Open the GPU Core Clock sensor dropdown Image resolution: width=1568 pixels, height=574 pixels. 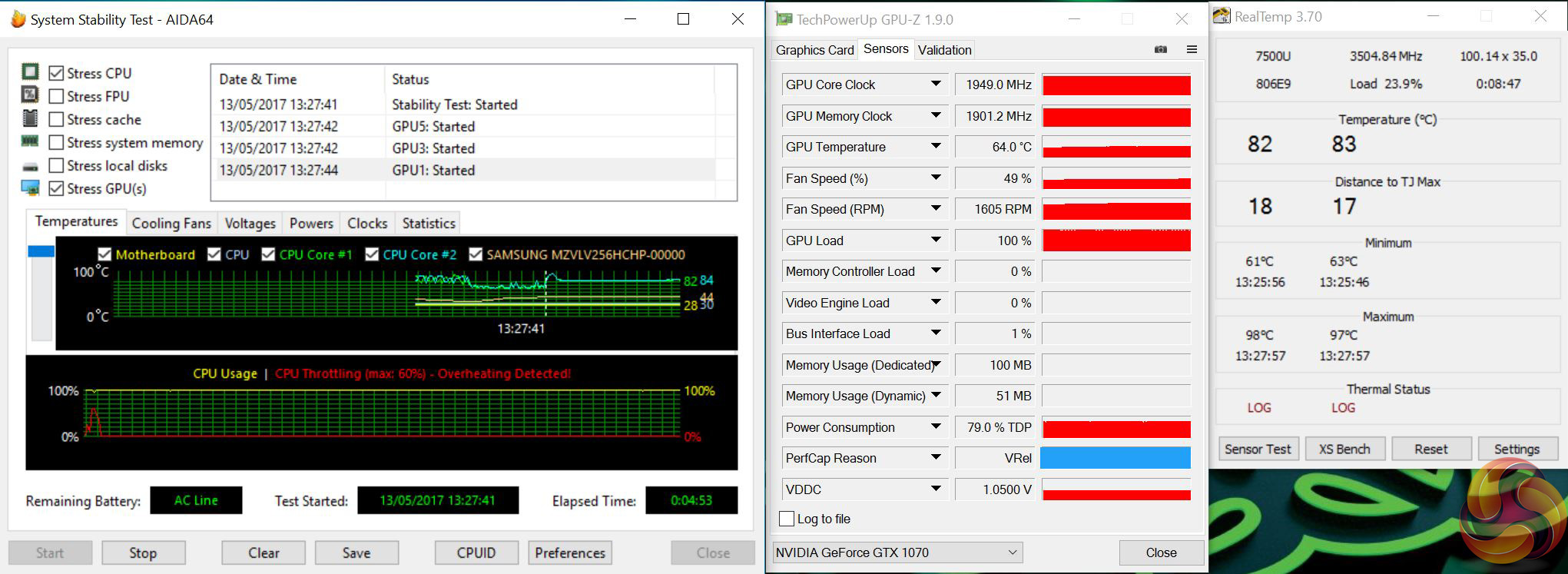point(936,85)
